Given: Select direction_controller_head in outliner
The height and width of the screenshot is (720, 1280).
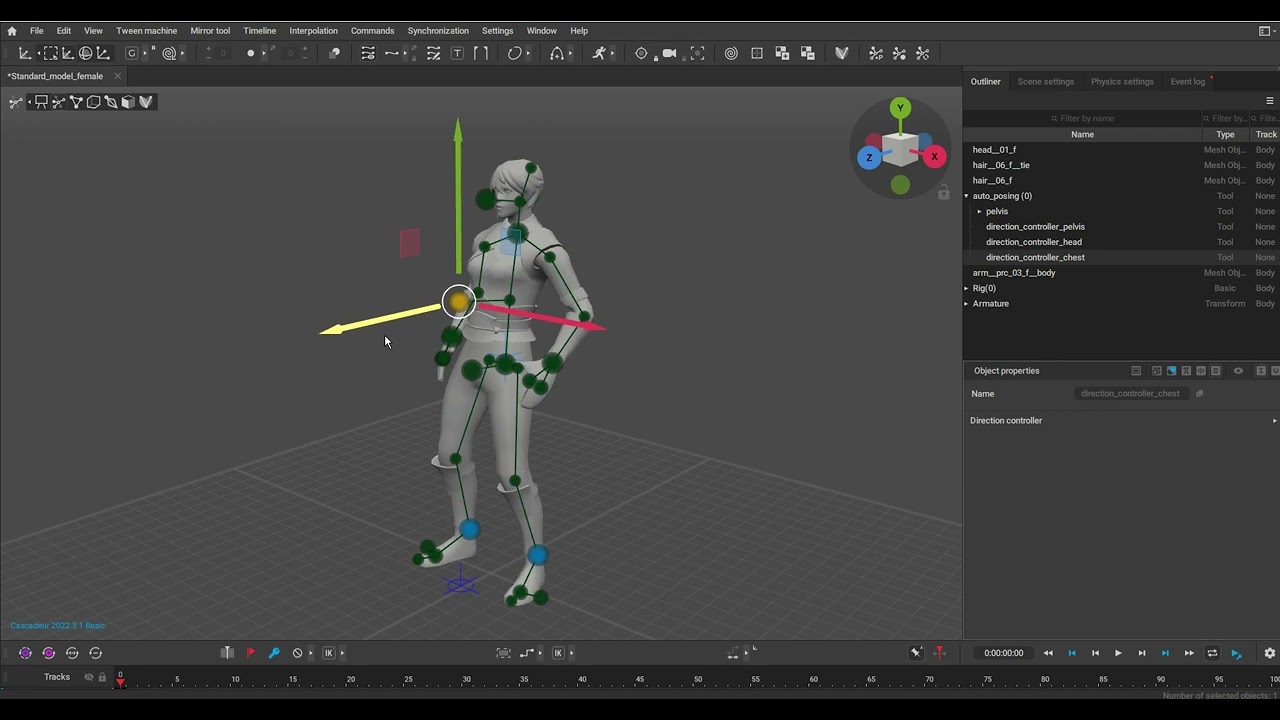Looking at the screenshot, I should 1034,242.
